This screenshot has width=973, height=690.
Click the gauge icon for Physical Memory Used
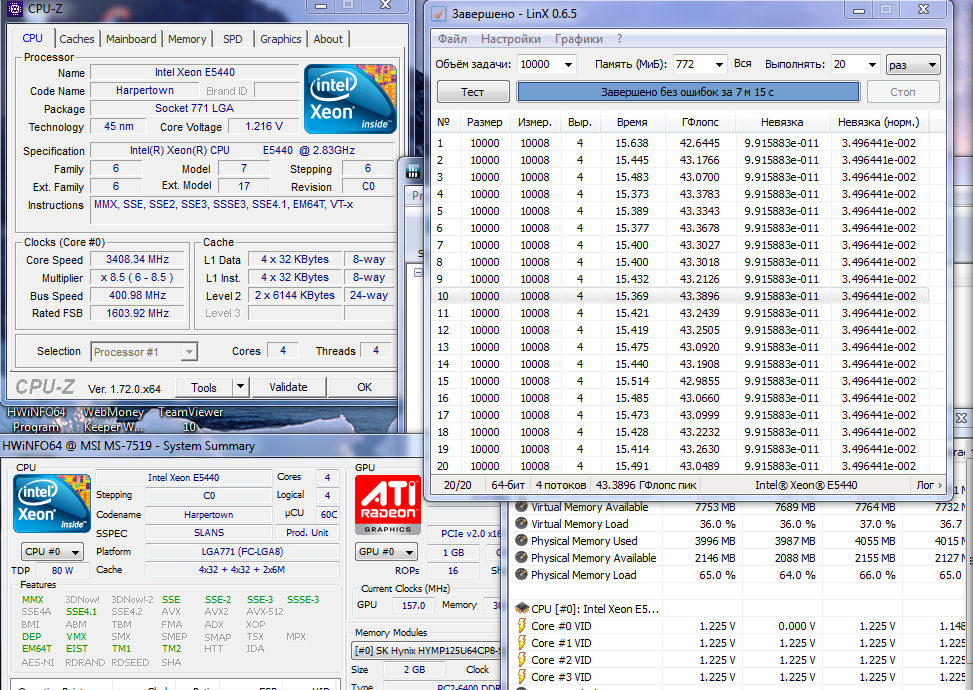(x=520, y=541)
